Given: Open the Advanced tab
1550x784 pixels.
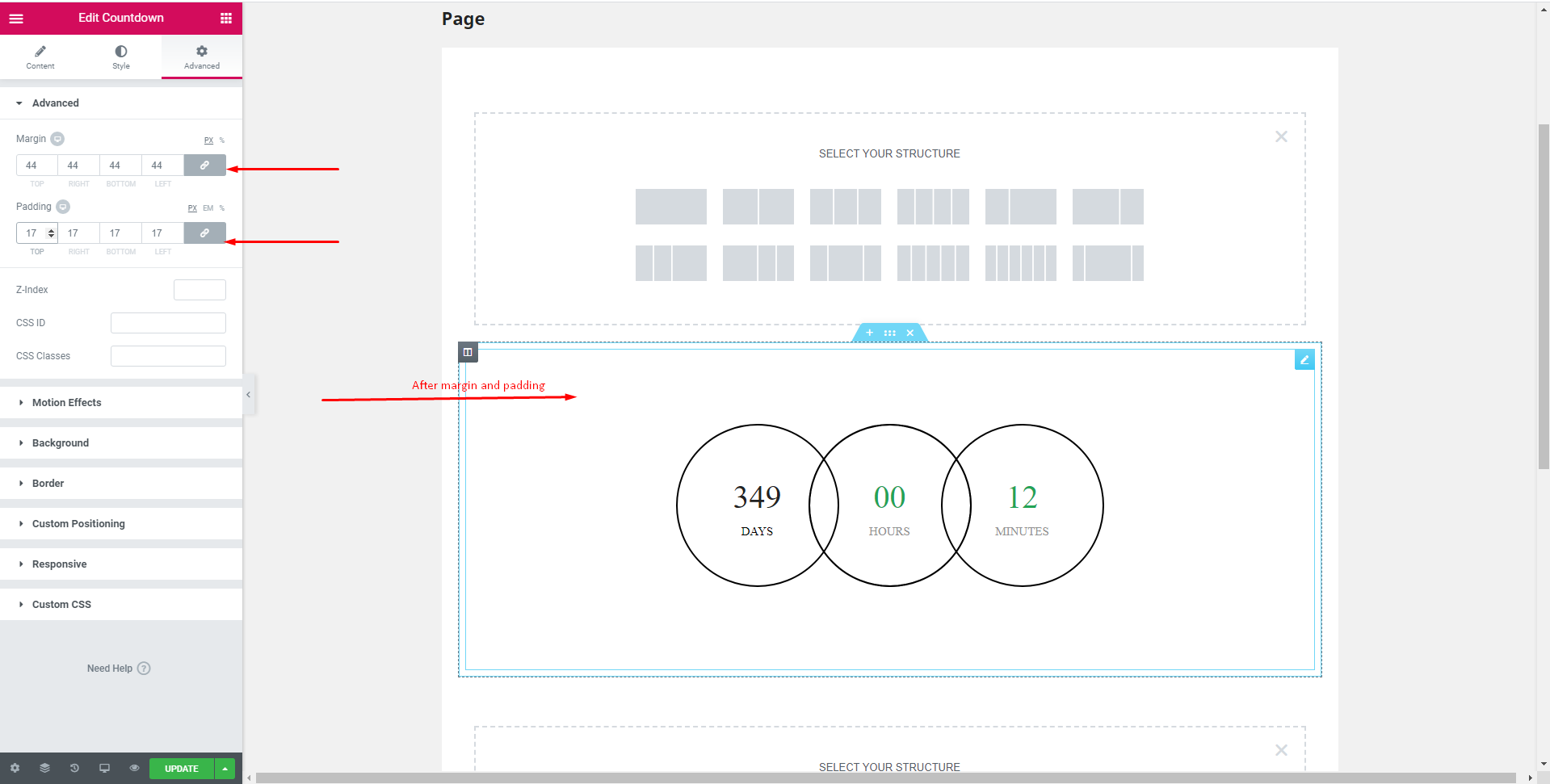Looking at the screenshot, I should 202,57.
